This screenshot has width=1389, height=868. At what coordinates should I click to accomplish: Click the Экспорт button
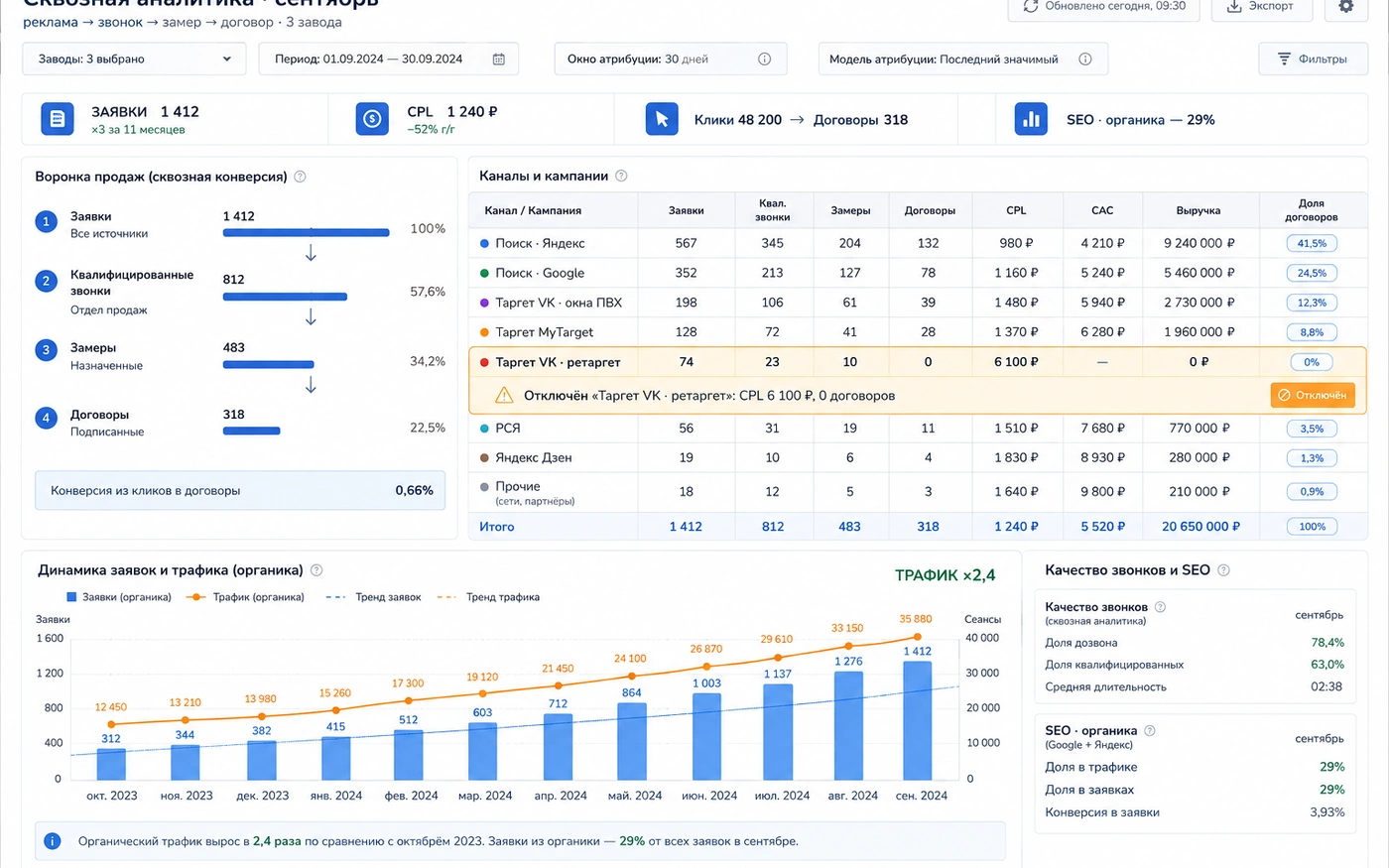pyautogui.click(x=1263, y=7)
